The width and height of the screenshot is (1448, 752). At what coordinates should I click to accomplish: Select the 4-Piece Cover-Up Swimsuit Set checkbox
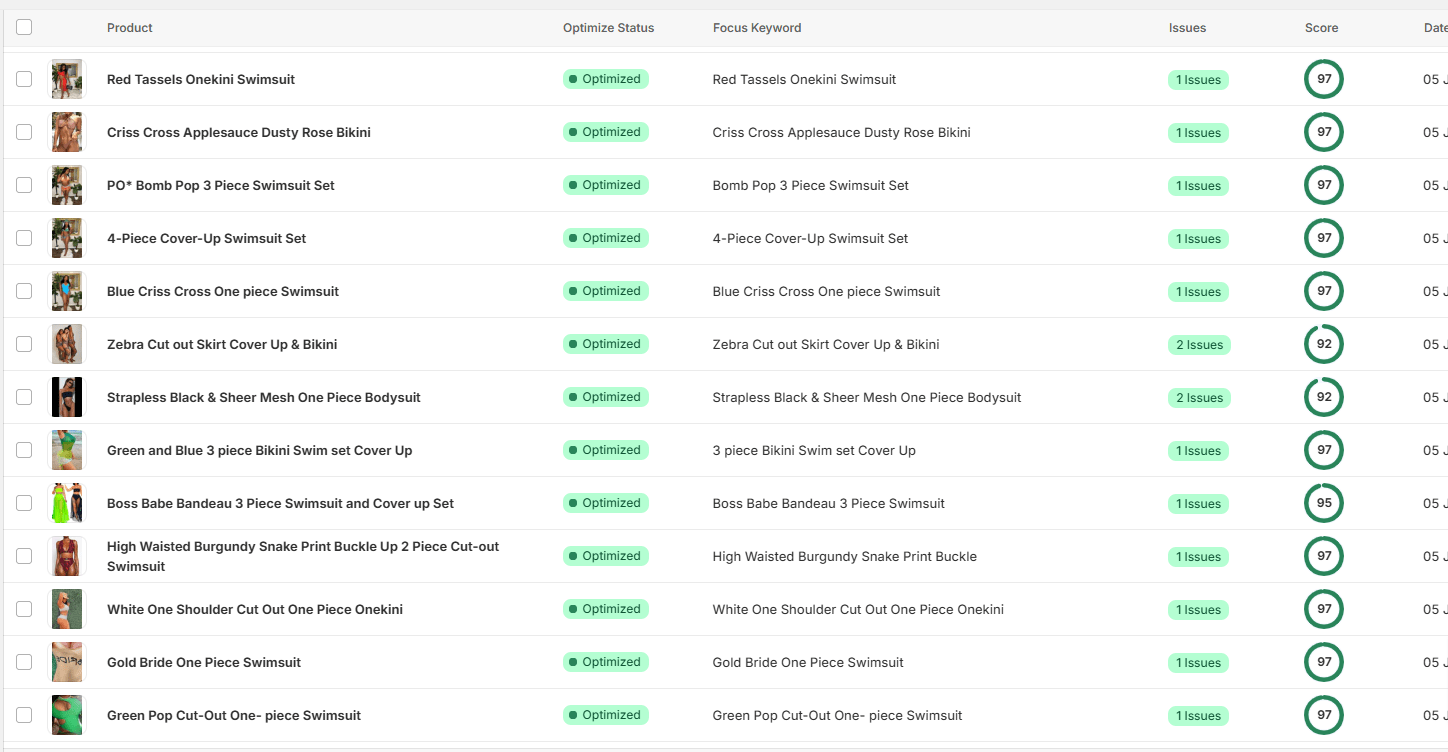click(x=24, y=238)
